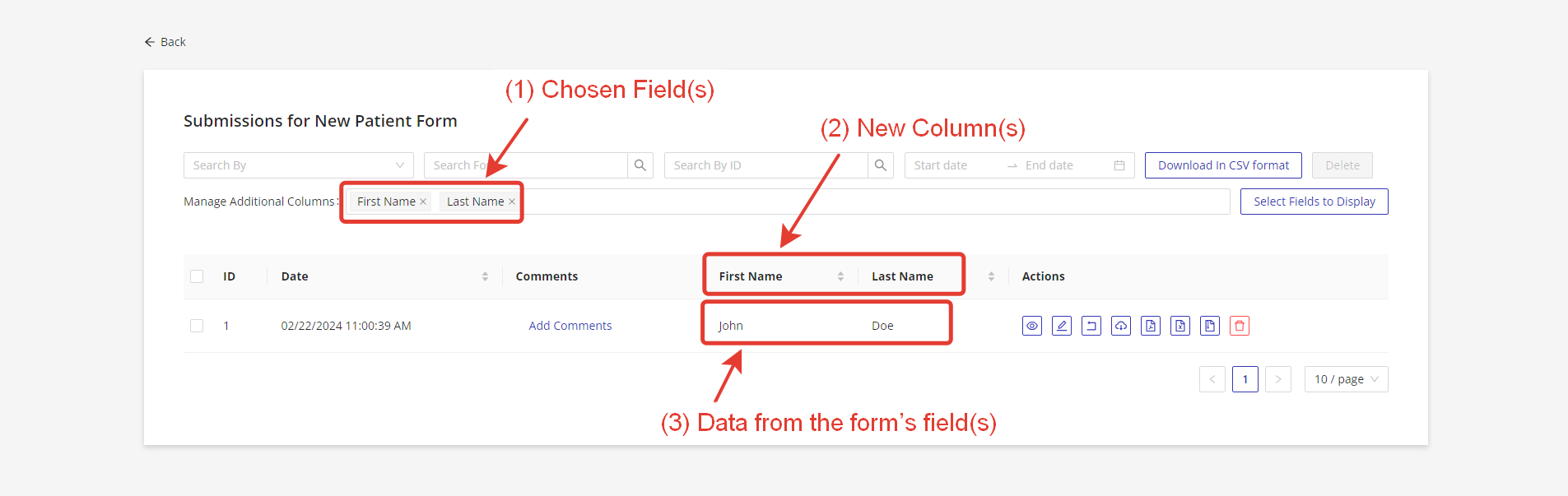Screen dimensions: 1568x496
Task: Sort the table by Date column
Action: pos(485,276)
